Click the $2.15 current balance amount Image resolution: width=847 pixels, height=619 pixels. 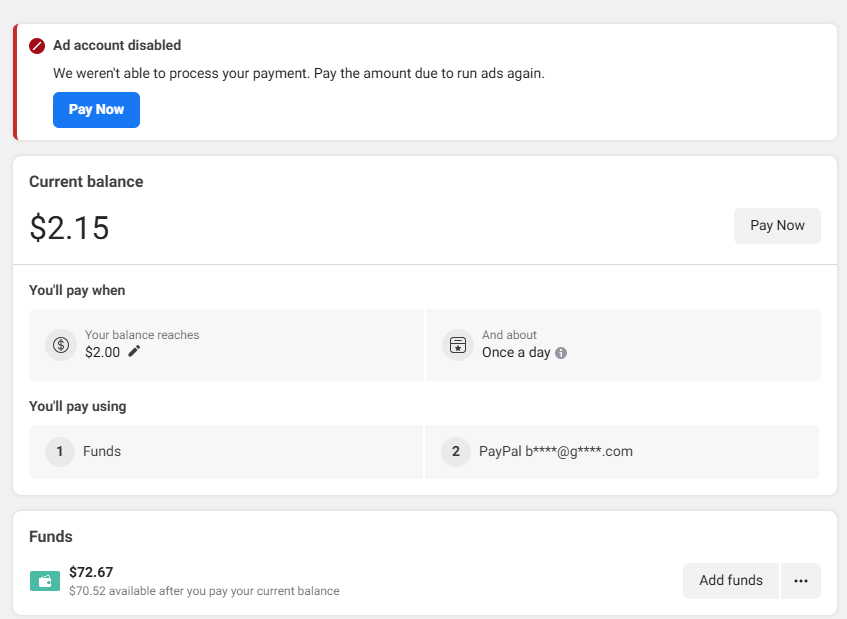tap(69, 228)
